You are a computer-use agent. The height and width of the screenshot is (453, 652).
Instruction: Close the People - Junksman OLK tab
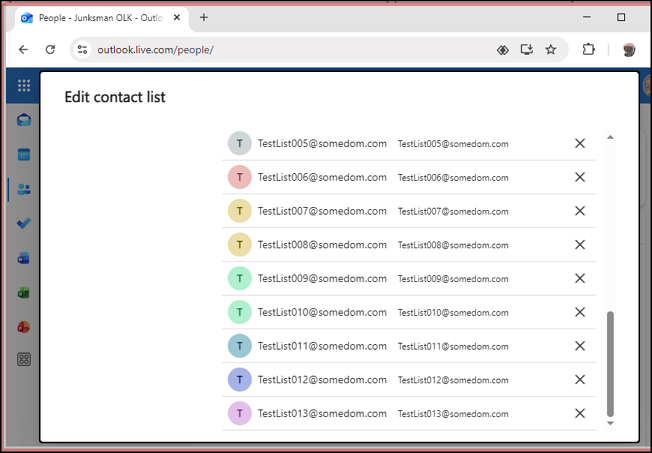[x=177, y=17]
